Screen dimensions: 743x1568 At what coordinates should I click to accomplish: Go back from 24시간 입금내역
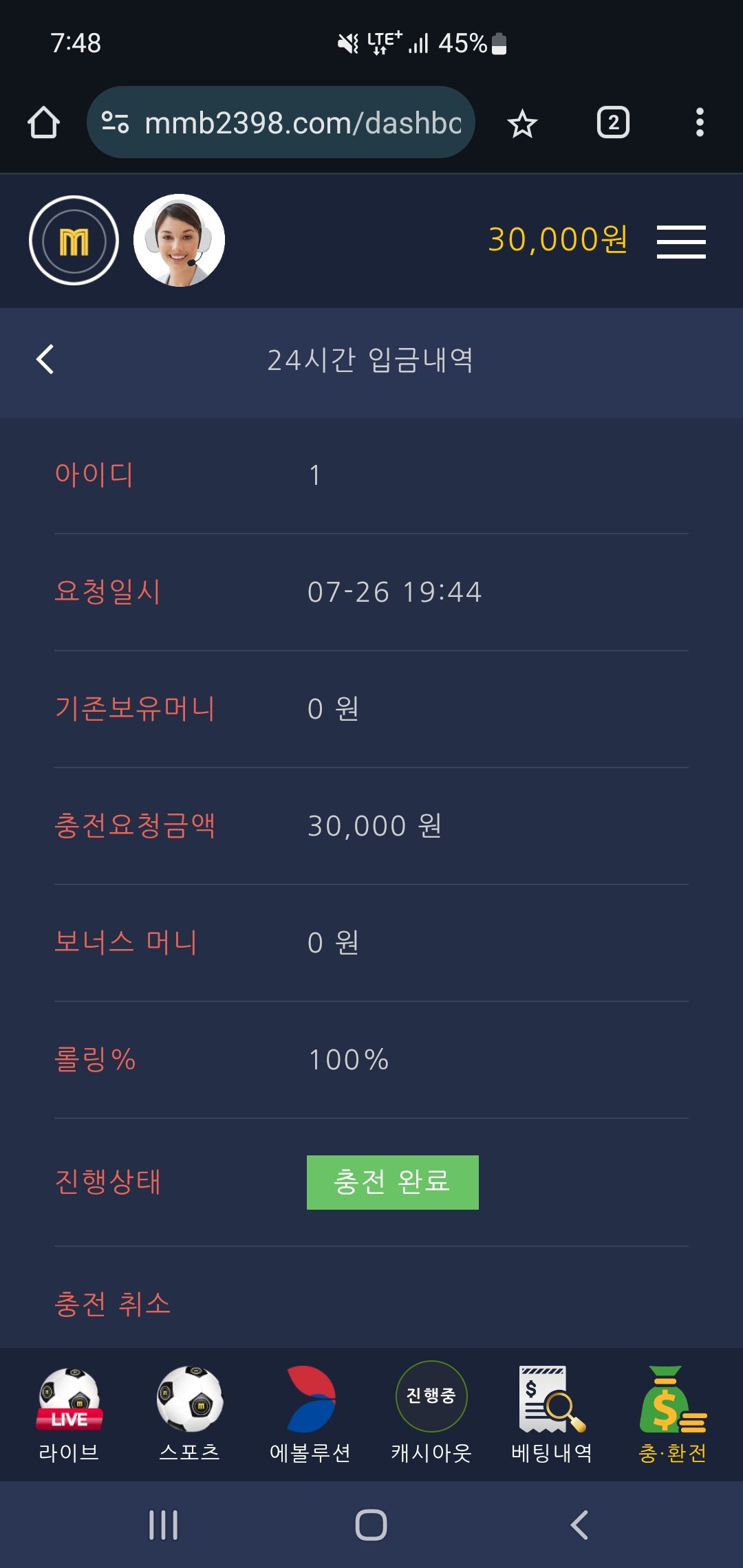click(45, 359)
